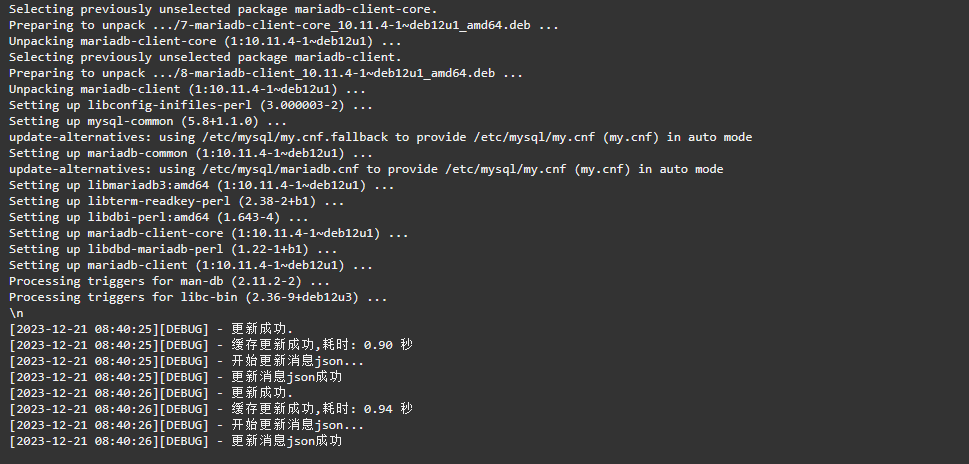Screen dimensions: 969x464
Task: Click "Processing triggers for man-db" line
Action: coord(169,282)
